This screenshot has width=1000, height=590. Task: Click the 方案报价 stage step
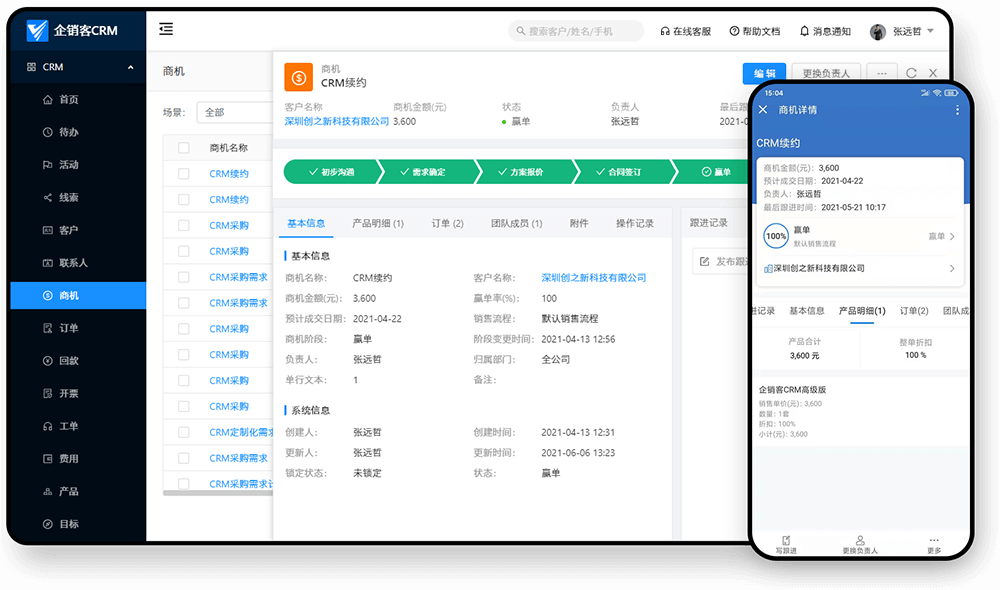click(x=525, y=172)
